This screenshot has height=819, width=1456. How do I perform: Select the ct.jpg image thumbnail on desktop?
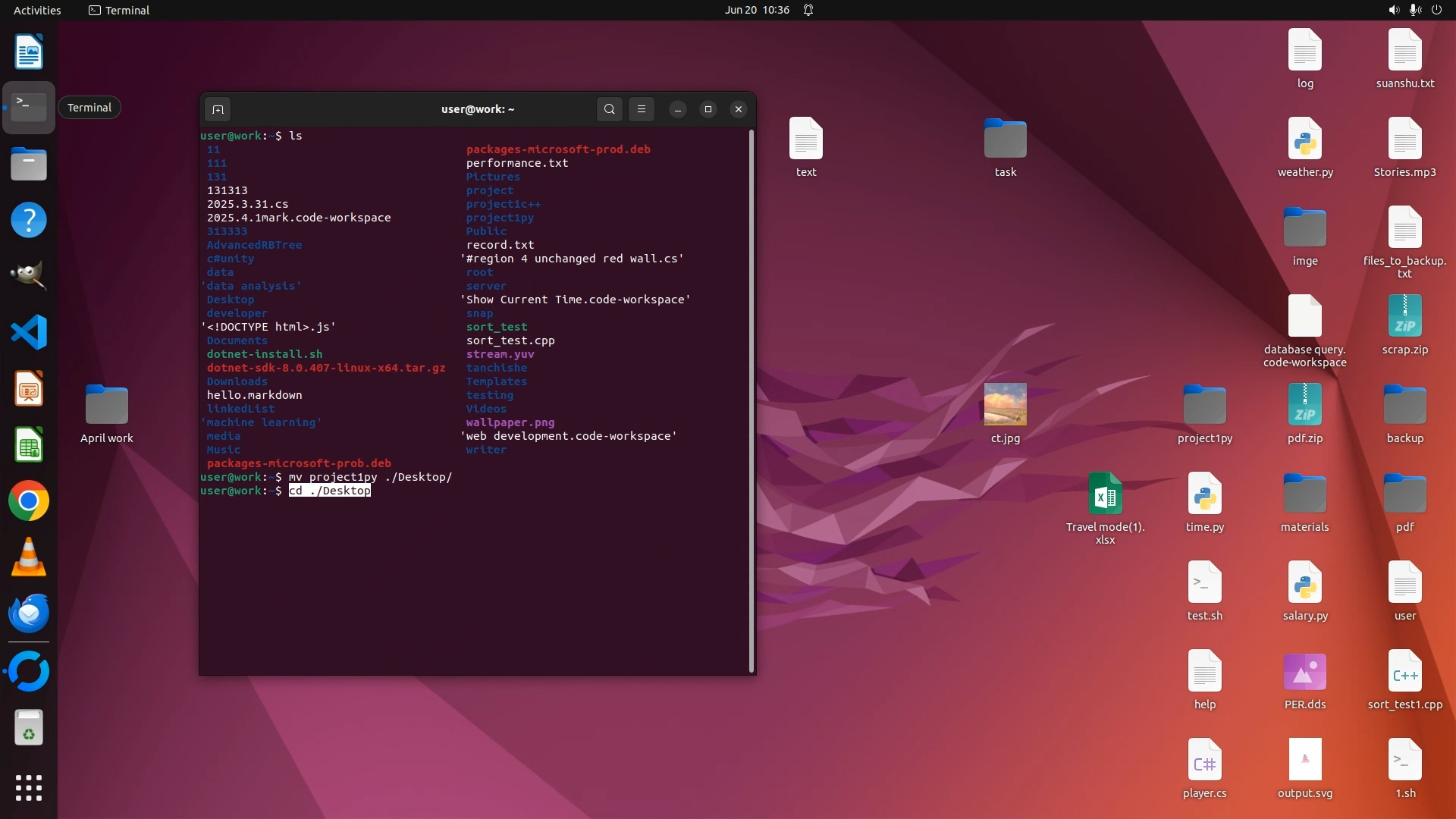click(1005, 404)
